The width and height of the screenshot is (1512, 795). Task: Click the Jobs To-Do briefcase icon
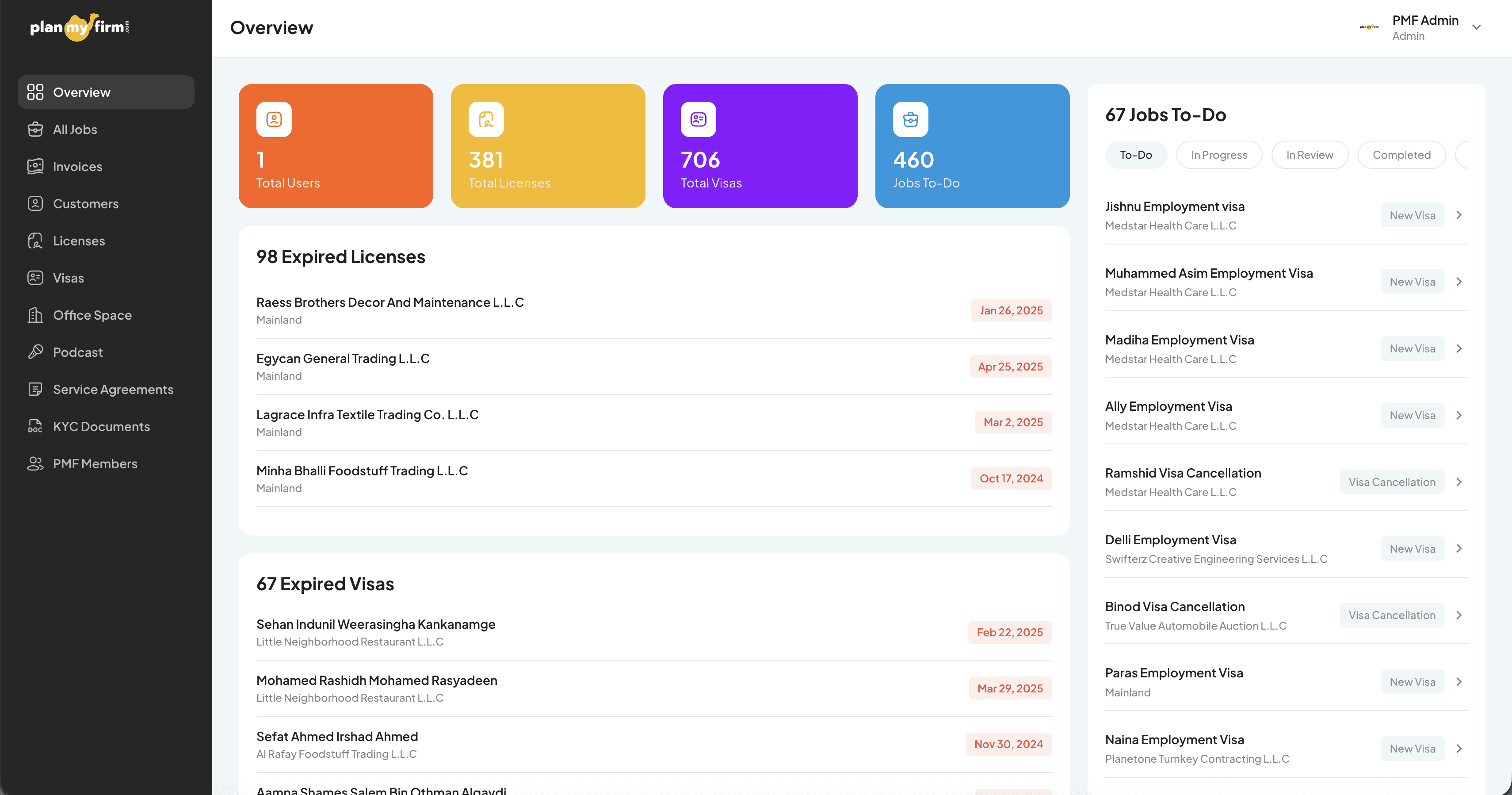(910, 119)
